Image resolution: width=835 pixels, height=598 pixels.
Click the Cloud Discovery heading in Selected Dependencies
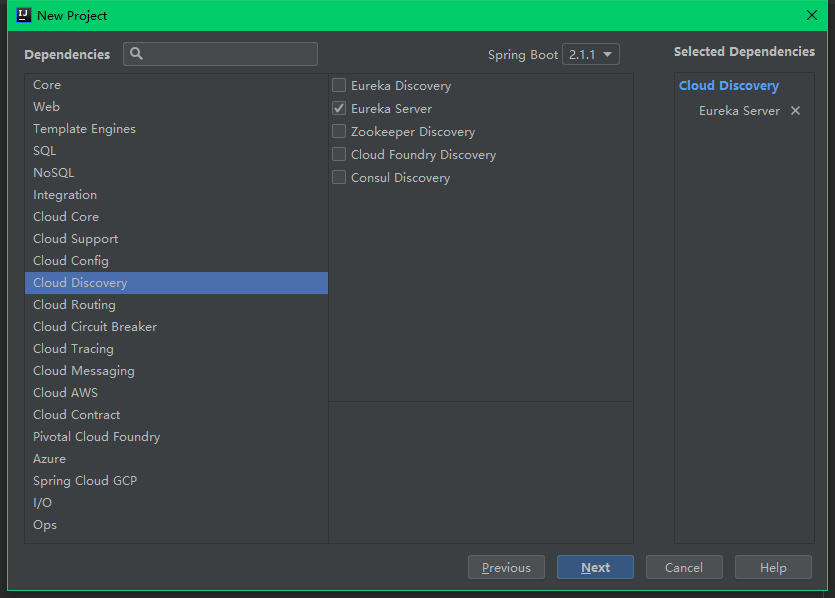[x=728, y=86]
